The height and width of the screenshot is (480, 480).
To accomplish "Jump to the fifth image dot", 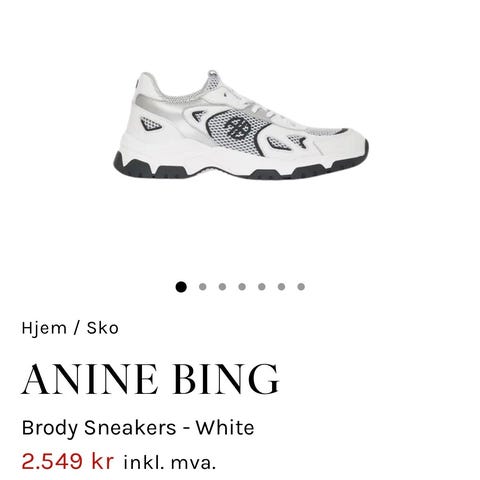I will tap(262, 287).
